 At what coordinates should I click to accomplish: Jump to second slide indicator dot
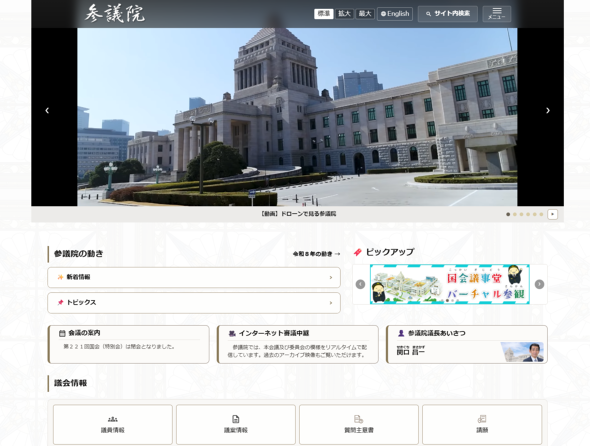pos(515,215)
